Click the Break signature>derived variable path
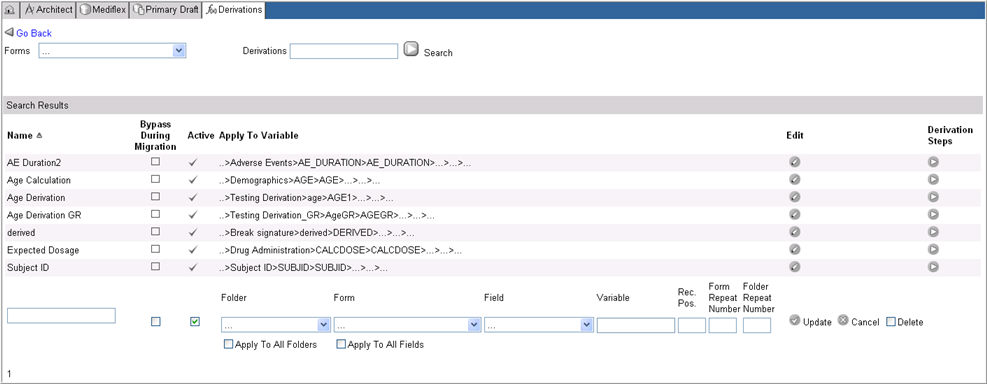 point(317,233)
